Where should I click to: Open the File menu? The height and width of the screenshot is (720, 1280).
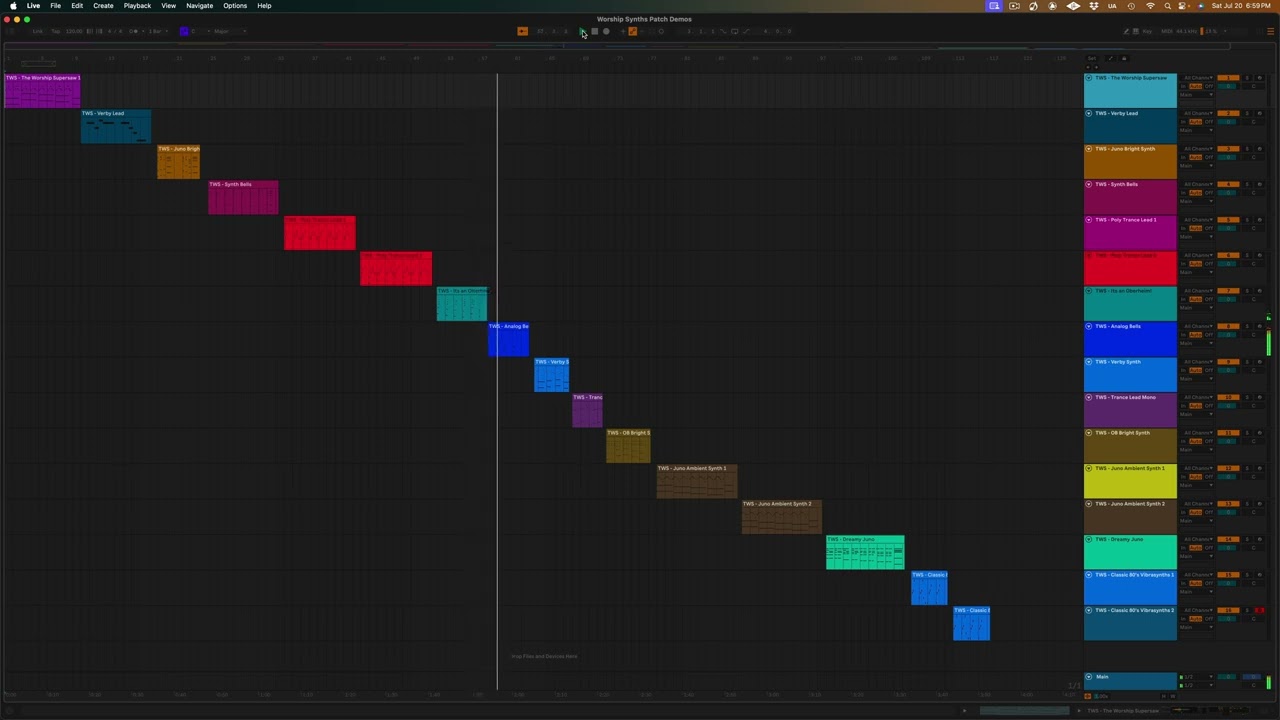(x=56, y=6)
